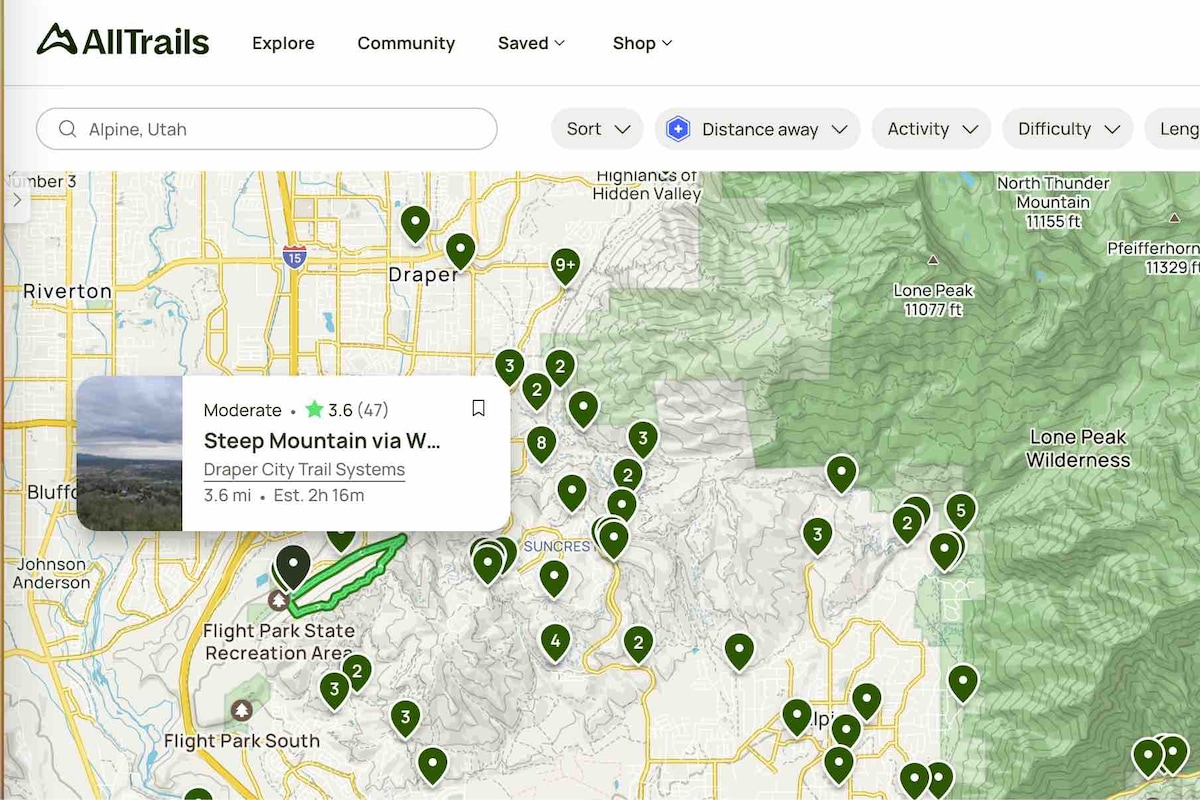
Task: Click the 3.6 star rating
Action: pyautogui.click(x=346, y=410)
